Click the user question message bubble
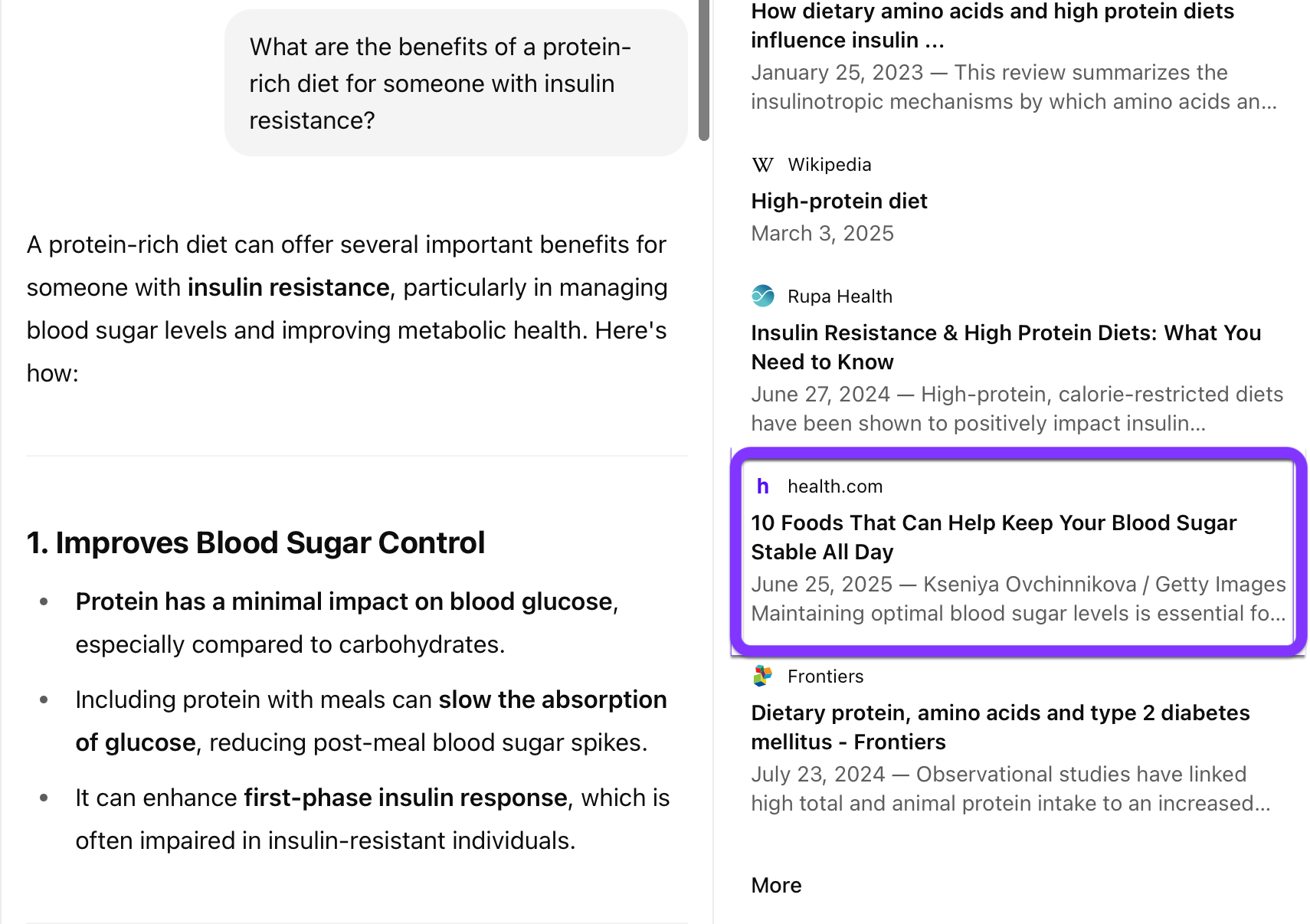Screen dimensions: 1310x924 (x=456, y=83)
